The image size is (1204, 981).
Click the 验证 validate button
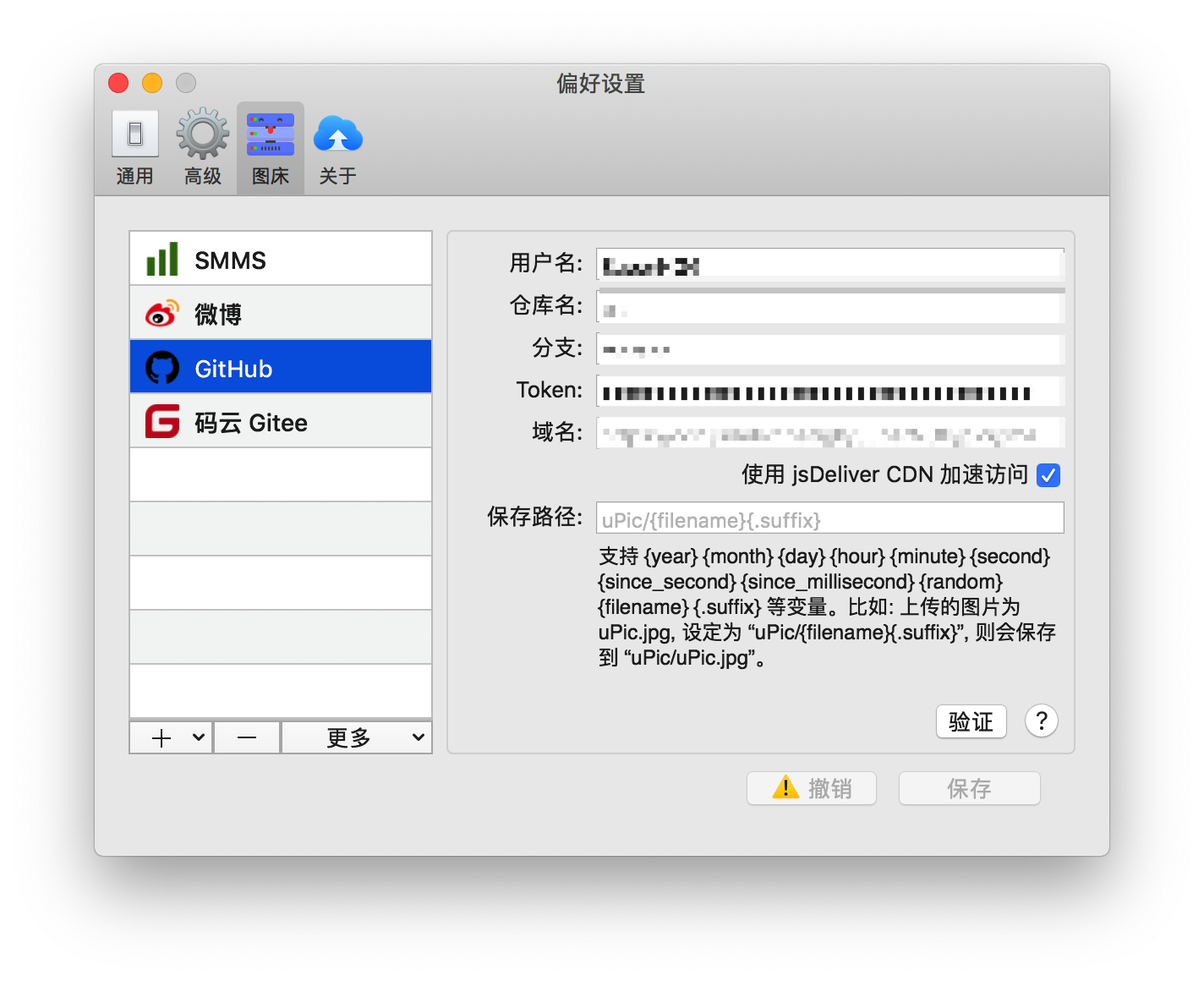(971, 721)
